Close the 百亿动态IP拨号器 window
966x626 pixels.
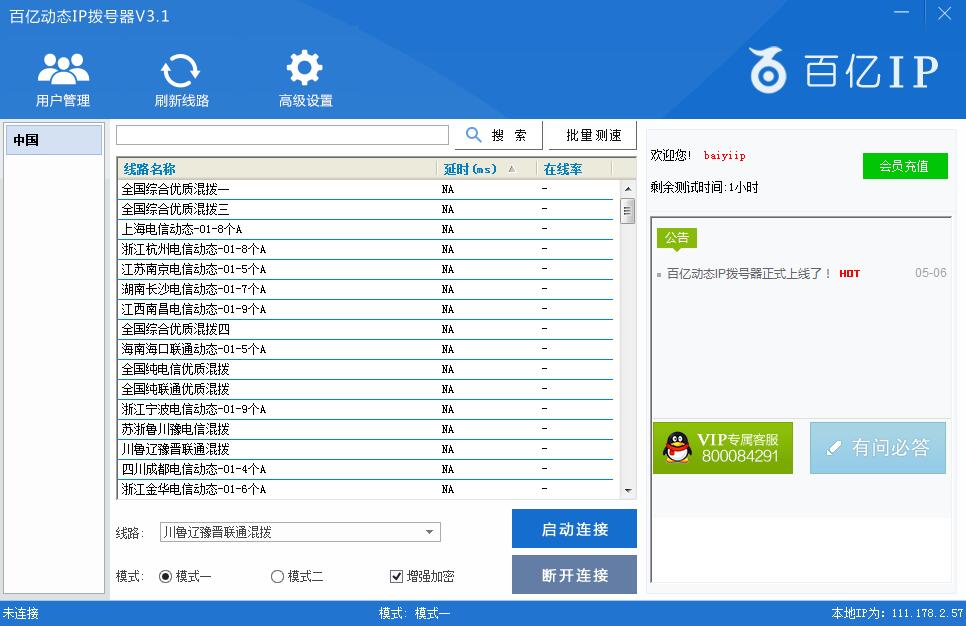(944, 13)
